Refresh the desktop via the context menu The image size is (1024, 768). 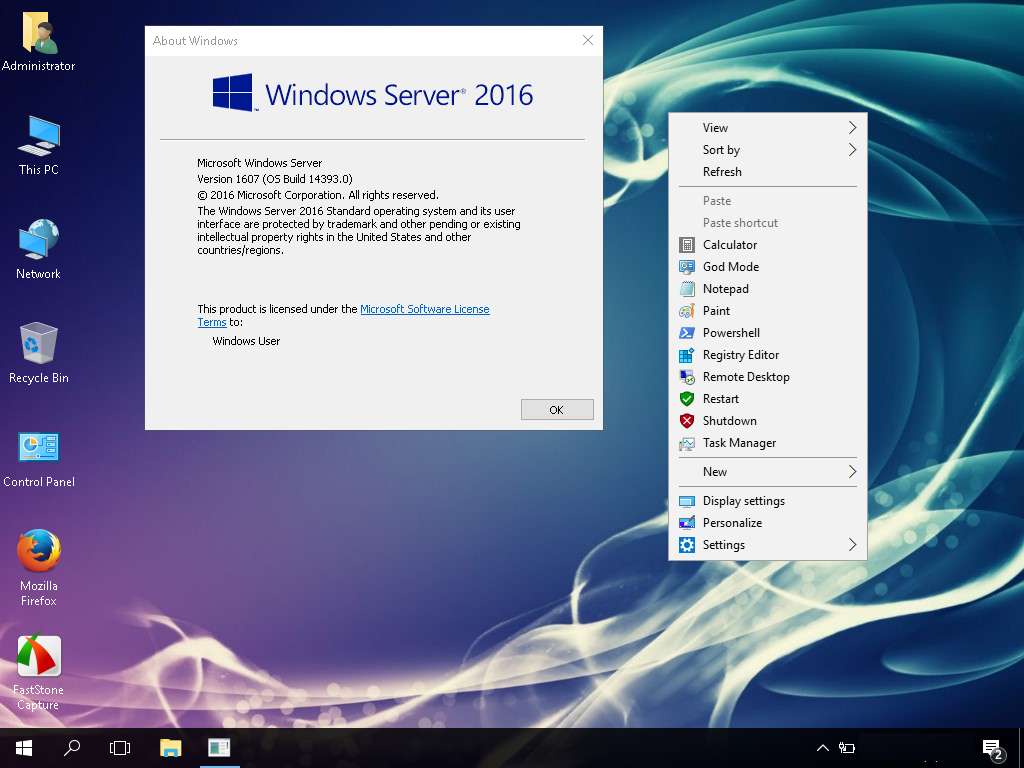click(x=724, y=171)
